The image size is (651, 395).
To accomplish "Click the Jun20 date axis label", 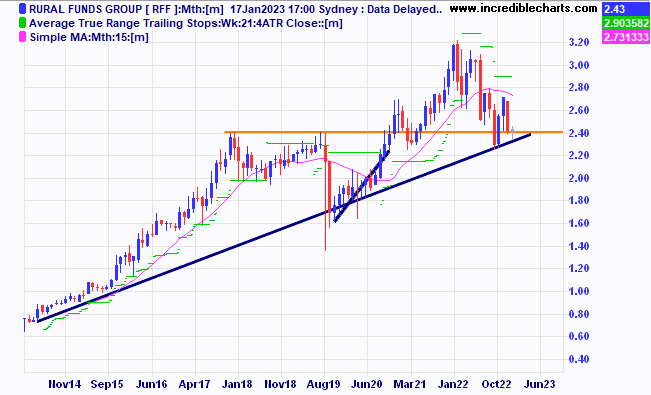I will (x=367, y=384).
